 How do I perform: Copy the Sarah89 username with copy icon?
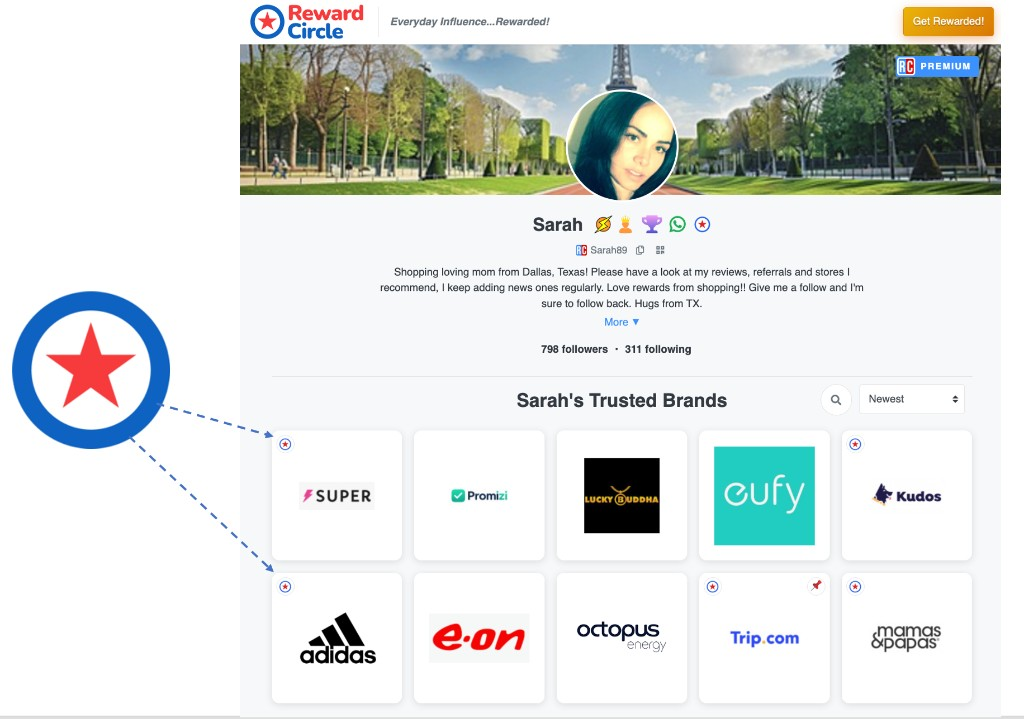point(640,250)
